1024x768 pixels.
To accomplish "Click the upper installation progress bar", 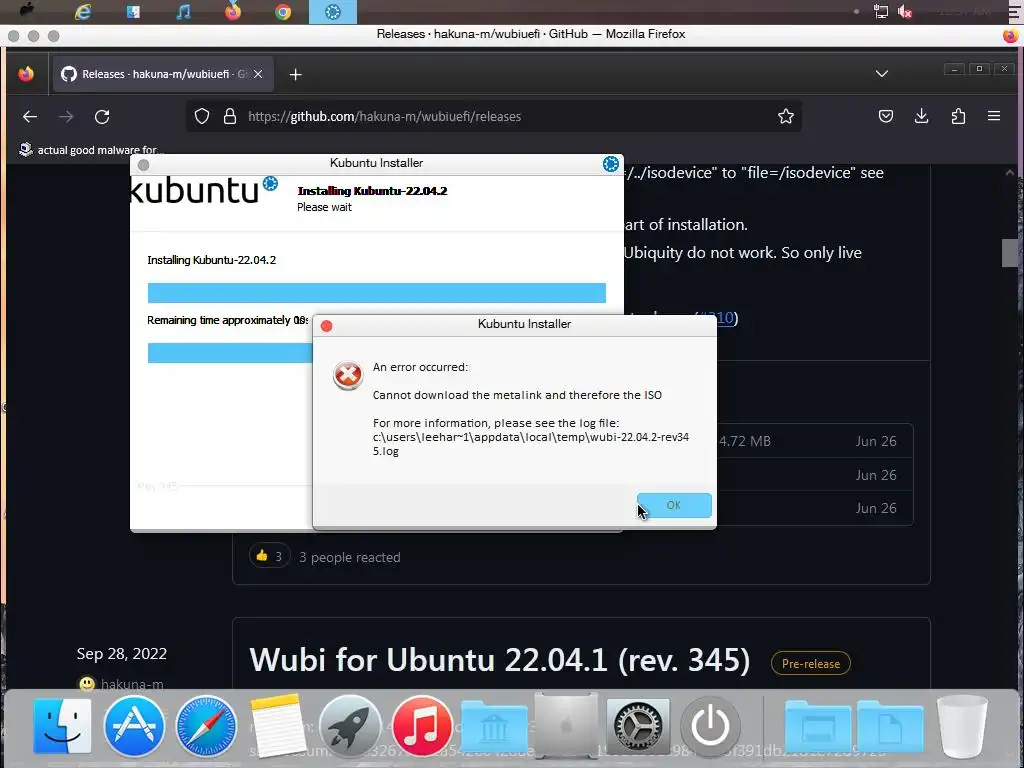I will coord(377,293).
